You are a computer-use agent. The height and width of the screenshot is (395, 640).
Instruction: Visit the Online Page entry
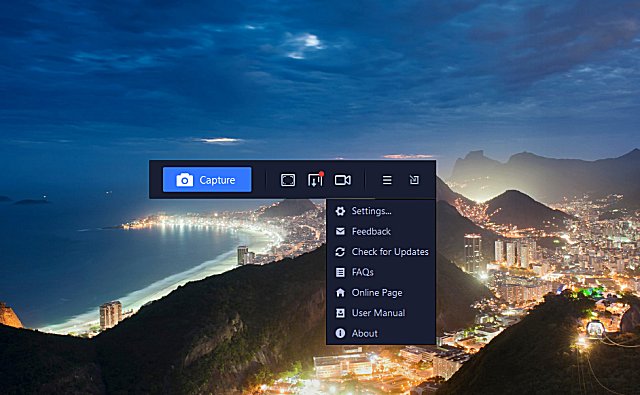377,293
